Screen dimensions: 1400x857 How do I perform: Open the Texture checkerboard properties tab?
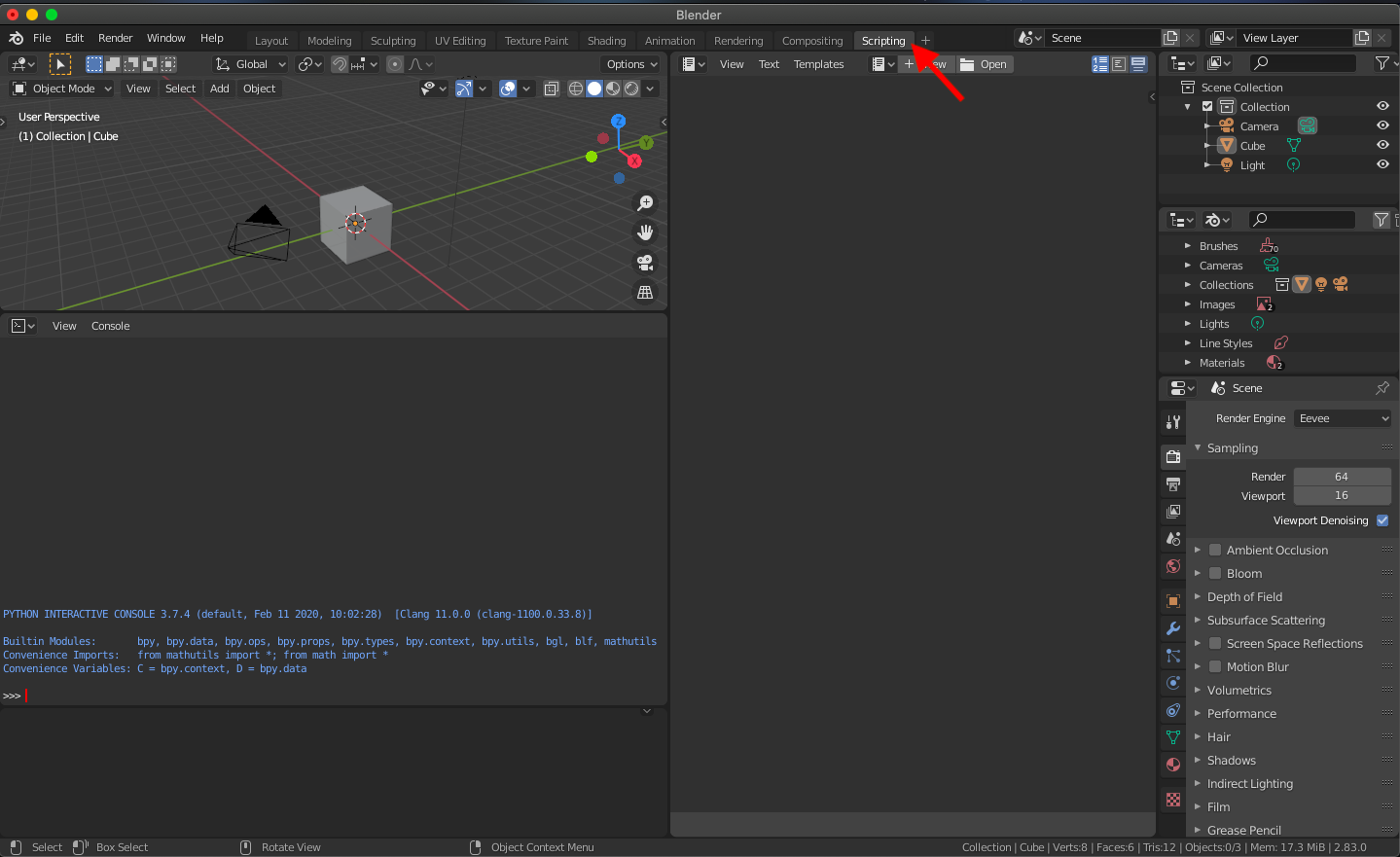(x=1173, y=800)
